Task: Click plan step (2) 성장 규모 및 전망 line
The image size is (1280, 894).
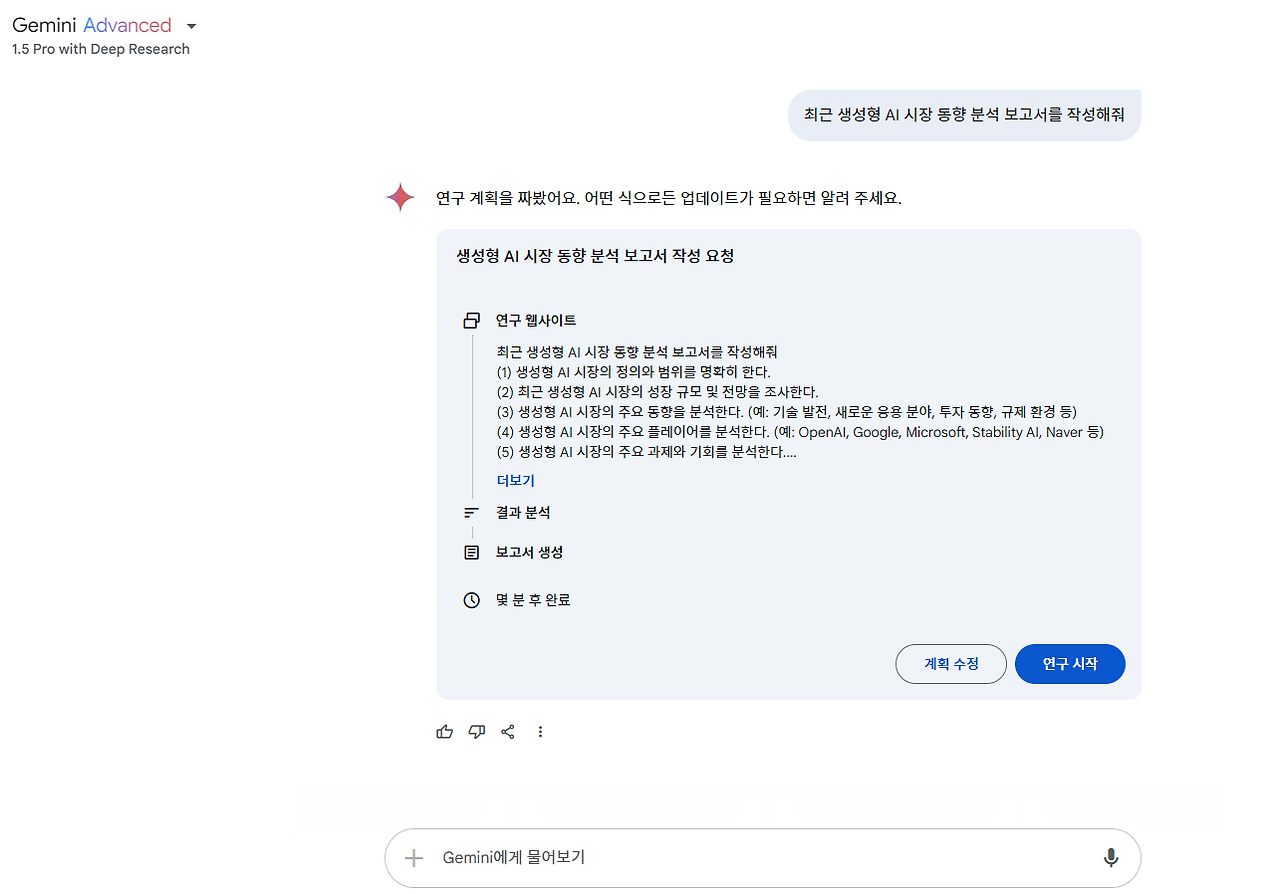Action: (658, 392)
